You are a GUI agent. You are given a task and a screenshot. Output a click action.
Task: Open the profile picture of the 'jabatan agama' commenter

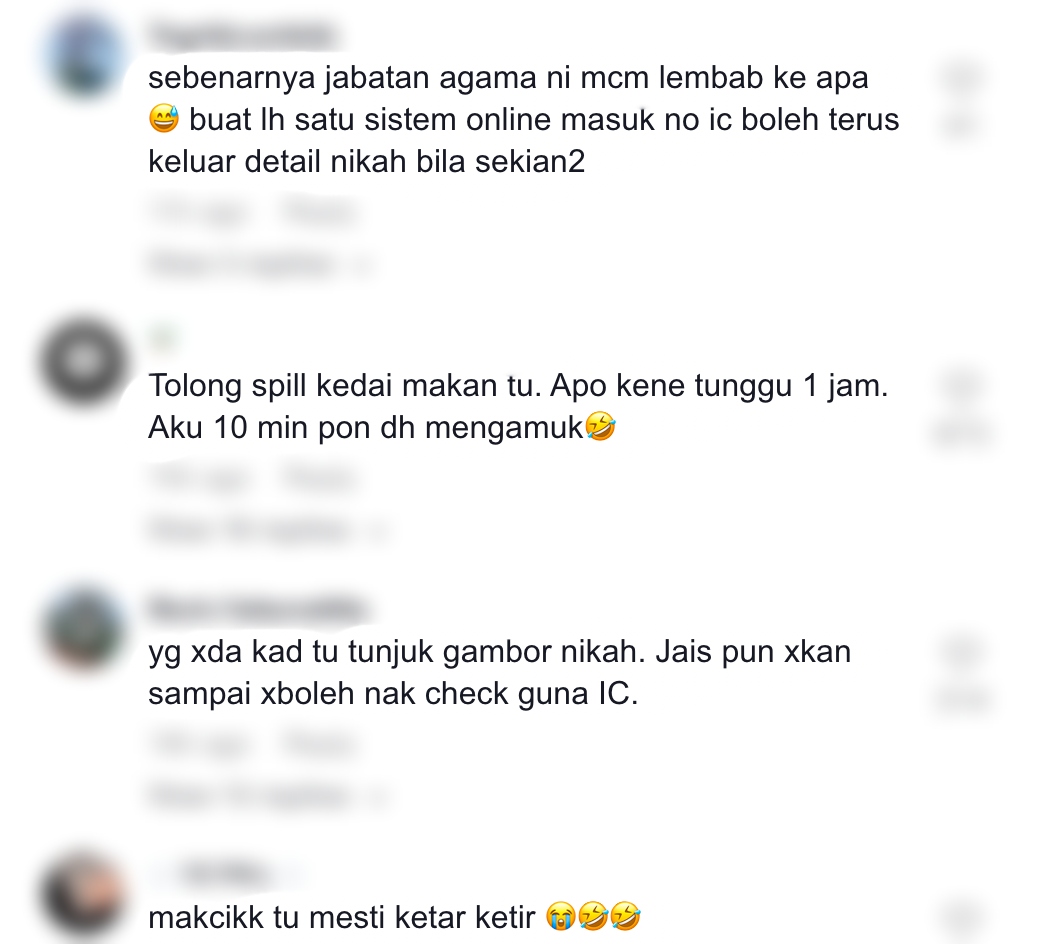[84, 57]
